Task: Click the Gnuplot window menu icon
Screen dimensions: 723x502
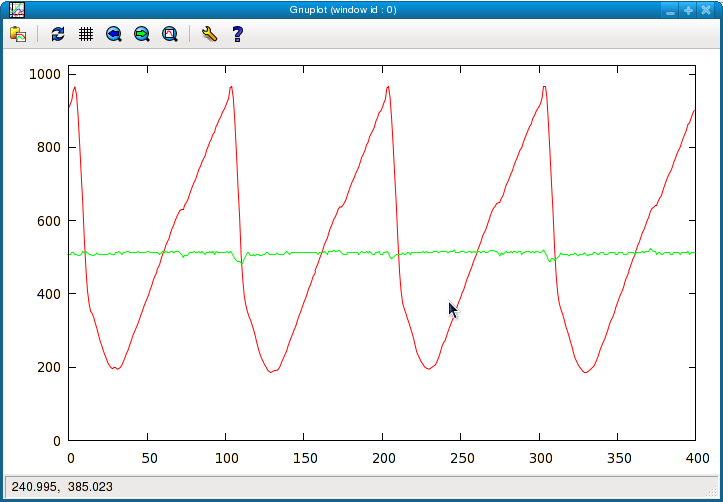Action: pos(17,10)
